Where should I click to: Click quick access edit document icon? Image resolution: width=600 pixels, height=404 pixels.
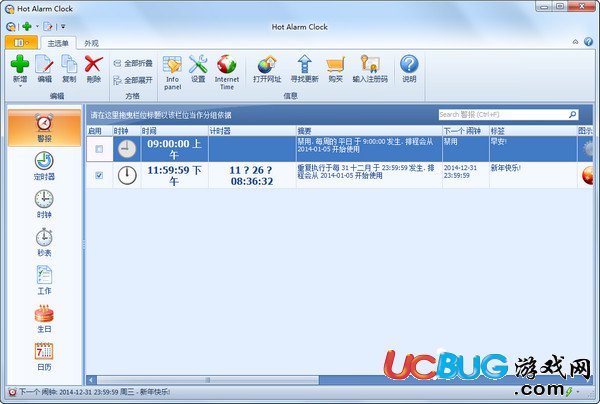click(x=48, y=26)
